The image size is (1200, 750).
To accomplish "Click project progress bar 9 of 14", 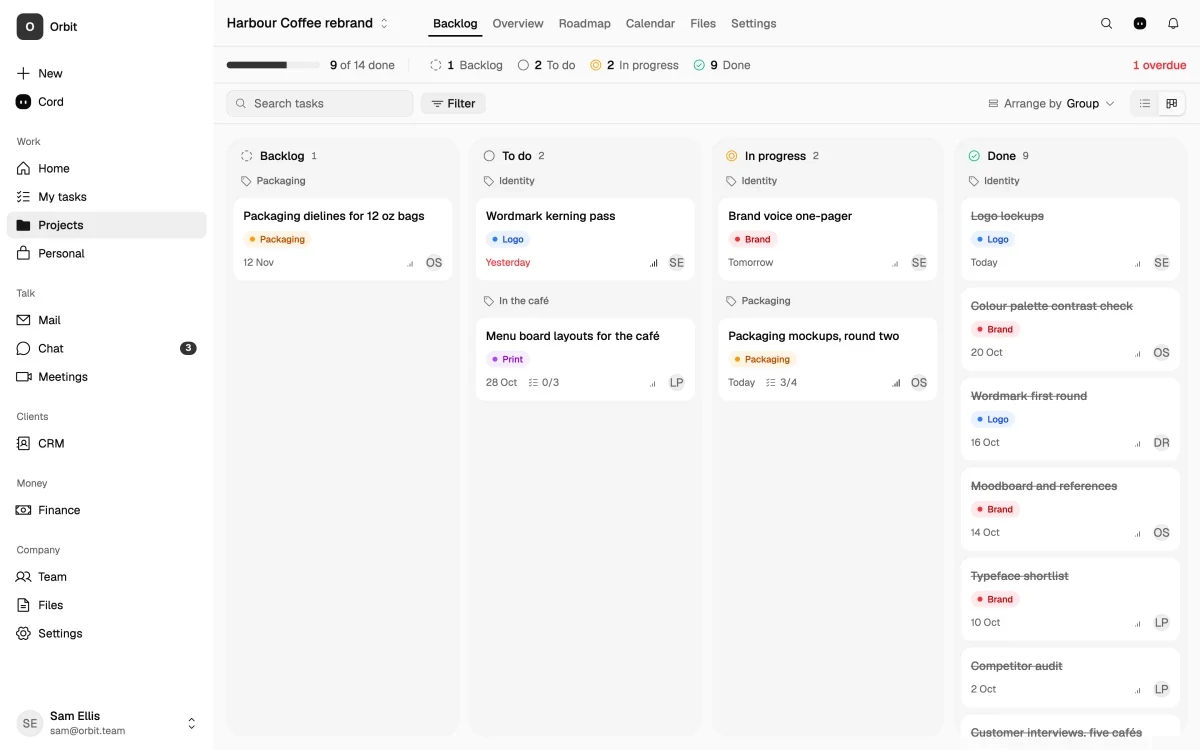I will click(273, 65).
